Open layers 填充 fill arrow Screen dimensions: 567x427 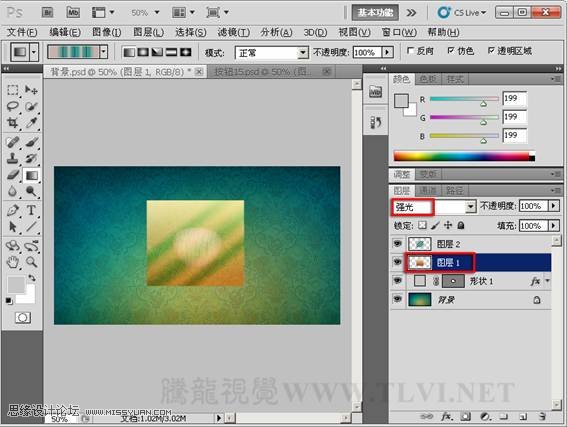553,226
